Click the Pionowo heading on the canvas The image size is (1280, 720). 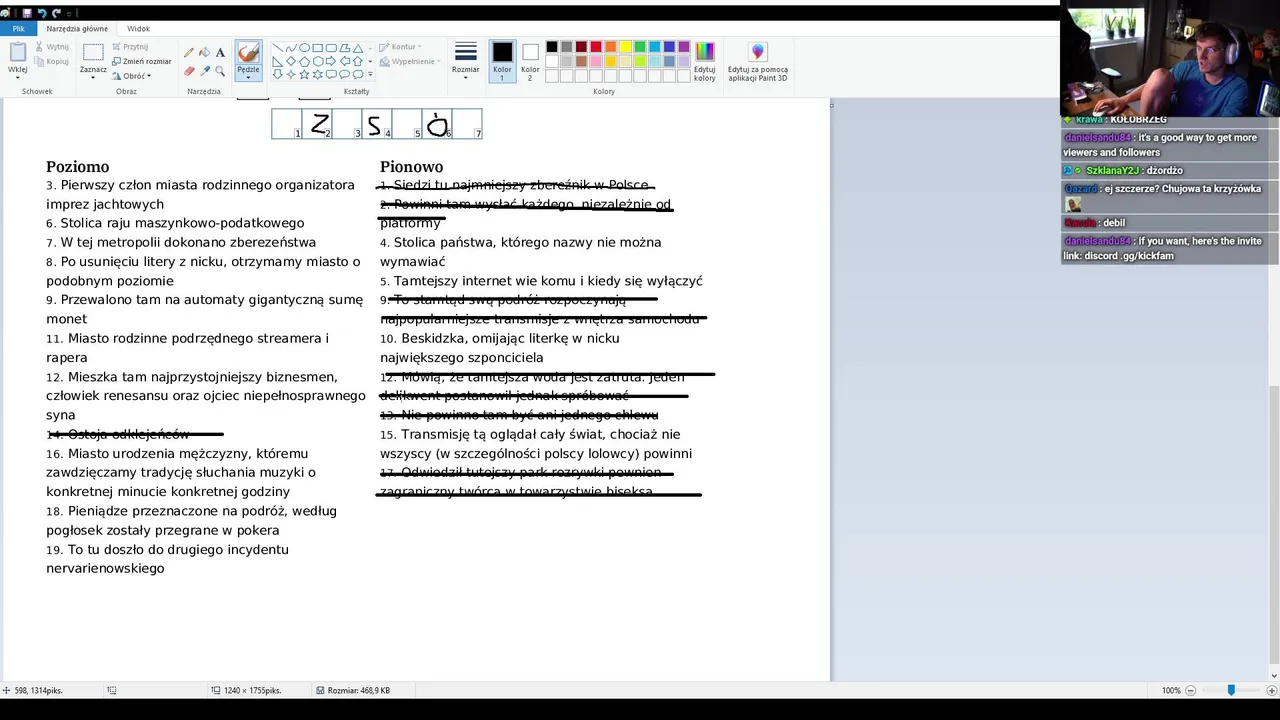pos(411,167)
